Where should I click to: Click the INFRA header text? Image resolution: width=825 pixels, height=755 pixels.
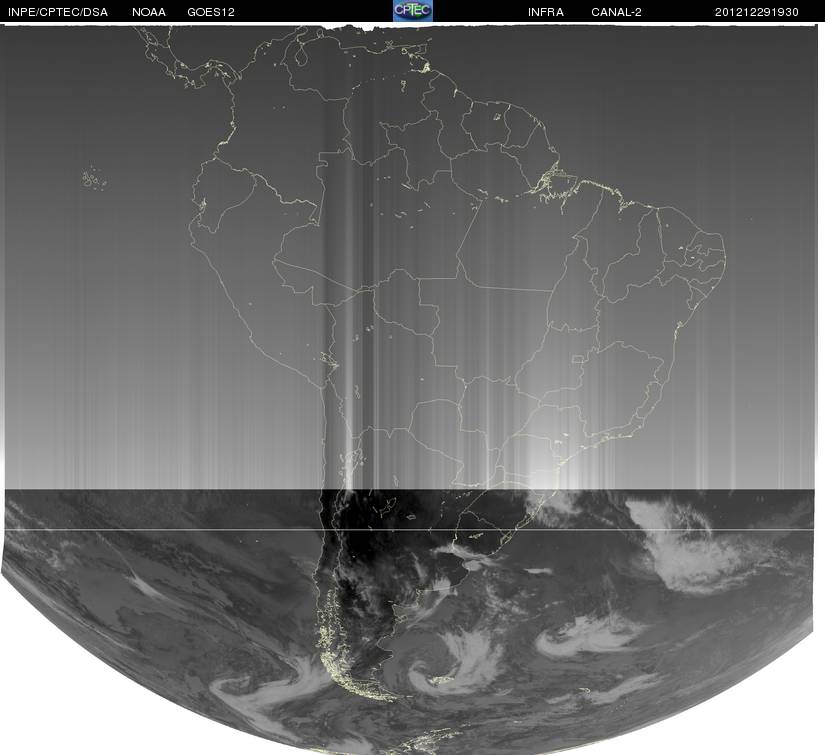click(x=546, y=12)
